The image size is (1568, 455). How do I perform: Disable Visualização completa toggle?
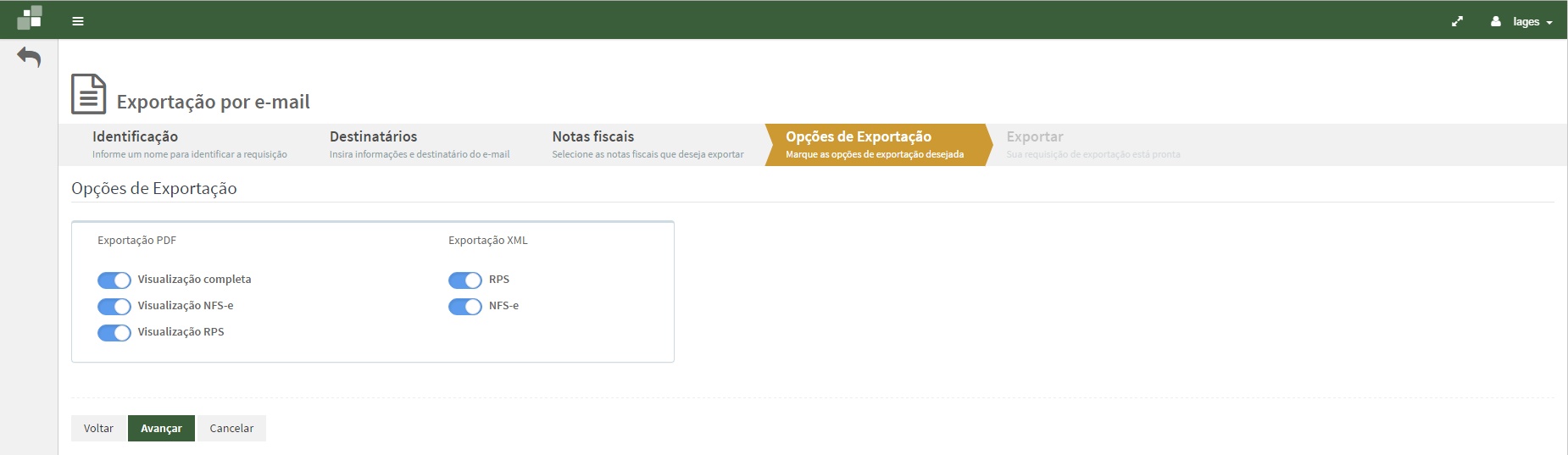pos(114,280)
